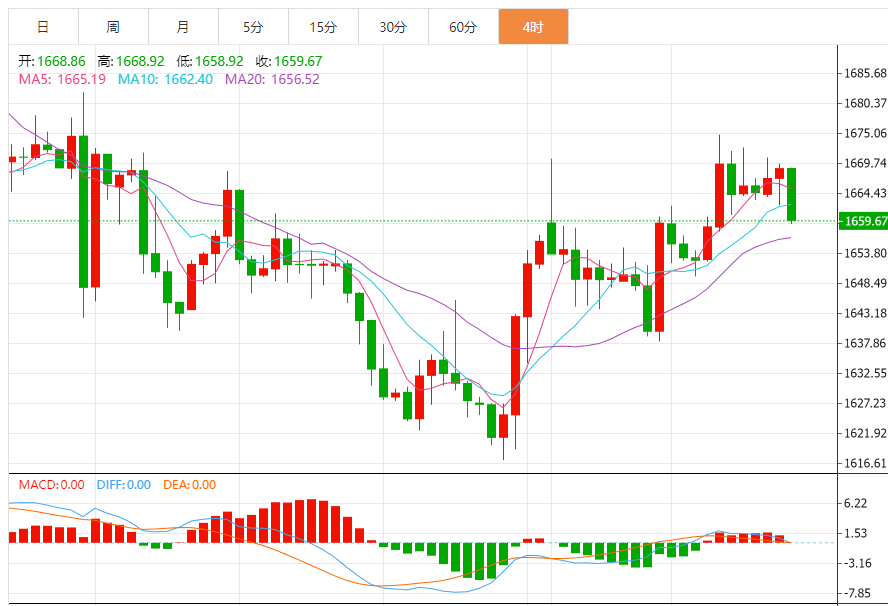Click the MA10: 1662.40 label

[165, 79]
